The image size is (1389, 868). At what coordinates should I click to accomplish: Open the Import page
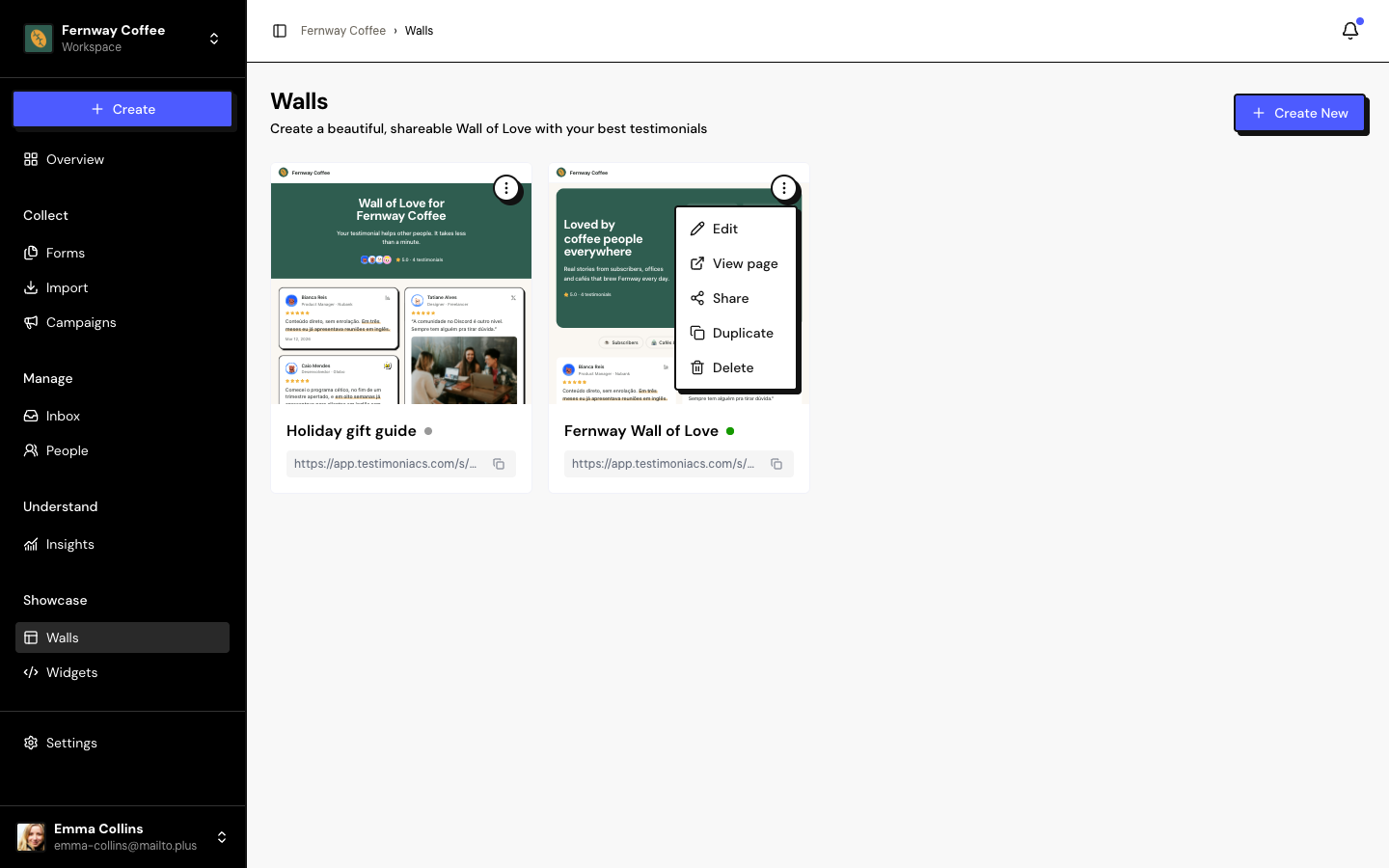[123, 287]
